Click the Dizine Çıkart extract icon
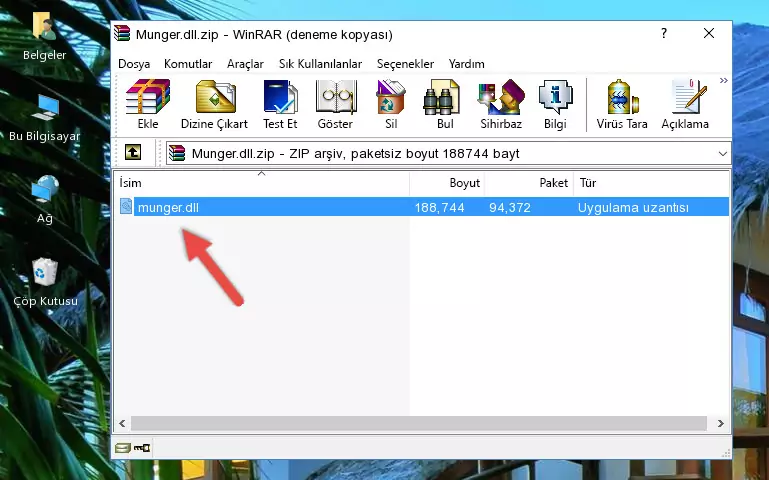The width and height of the screenshot is (769, 480). click(x=214, y=104)
